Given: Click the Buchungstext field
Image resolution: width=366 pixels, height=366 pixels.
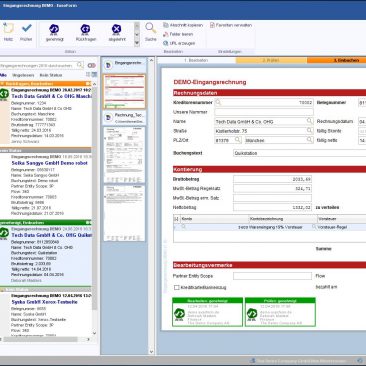Looking at the screenshot, I should click(x=299, y=153).
